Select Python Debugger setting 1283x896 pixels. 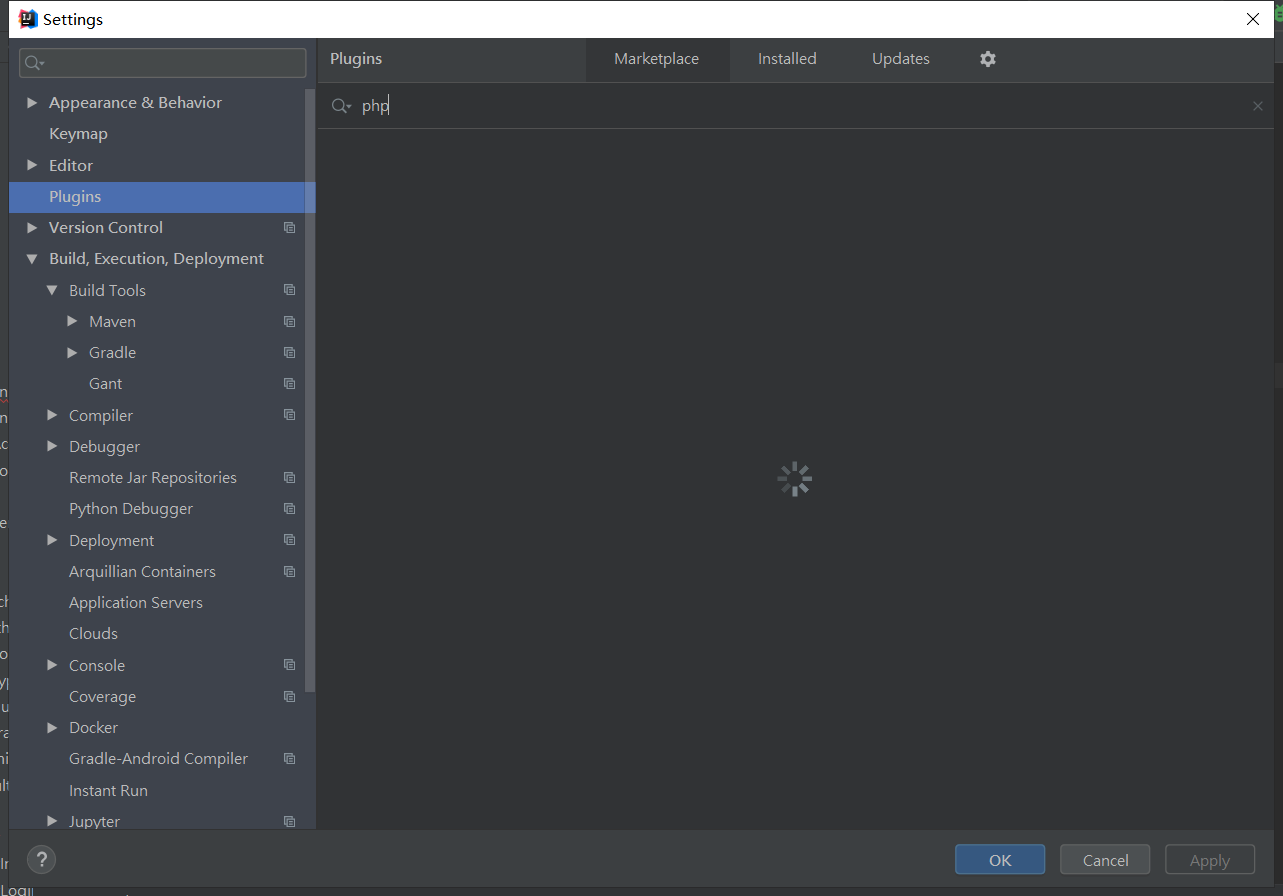click(x=131, y=509)
